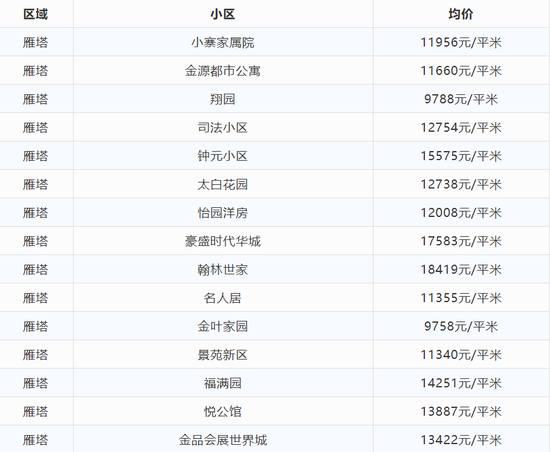Viewport: 550px width, 452px height.
Task: Select the 金品会展世界城 cell
Action: (223, 440)
